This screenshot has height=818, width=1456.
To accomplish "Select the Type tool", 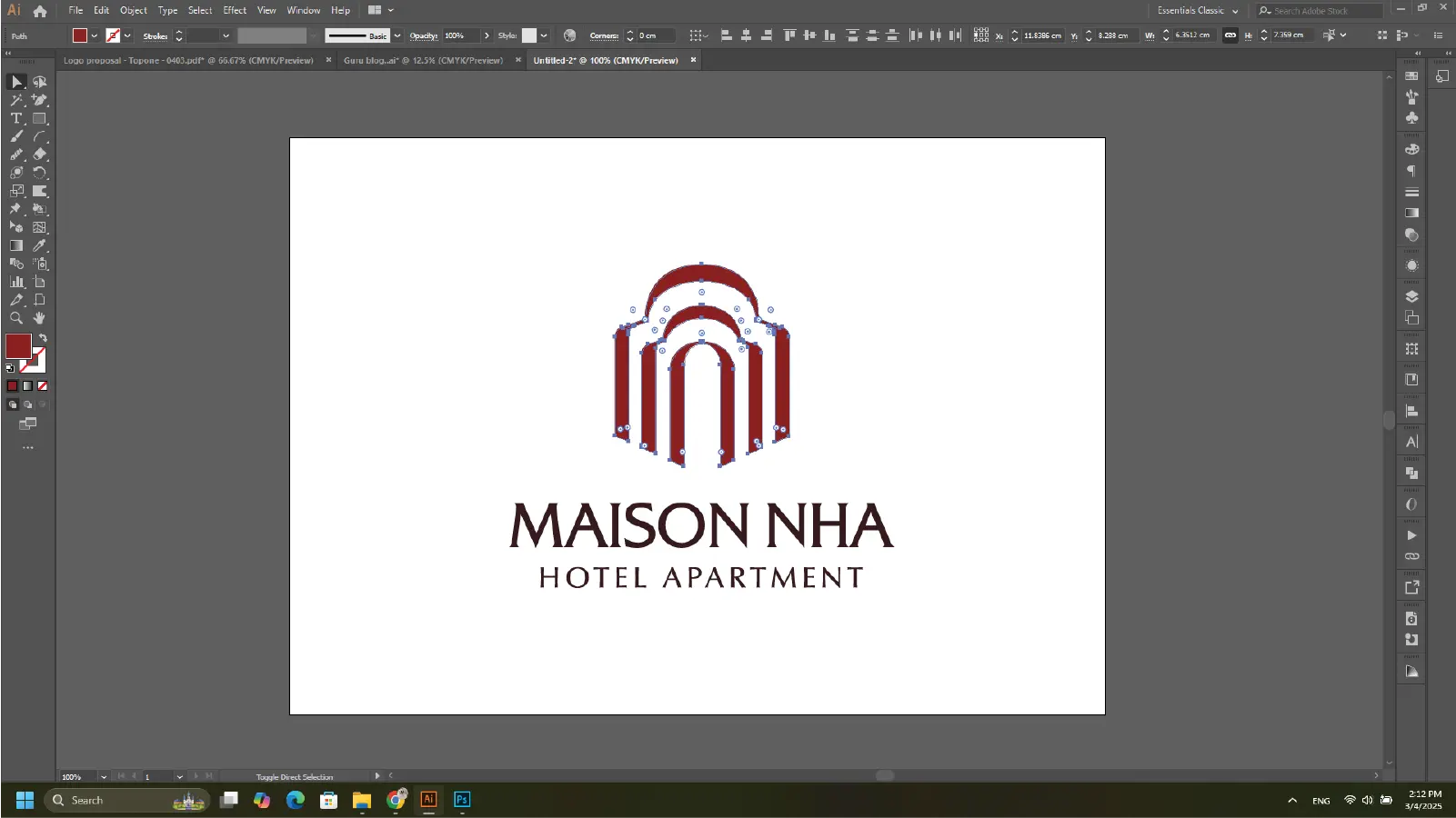I will click(16, 118).
